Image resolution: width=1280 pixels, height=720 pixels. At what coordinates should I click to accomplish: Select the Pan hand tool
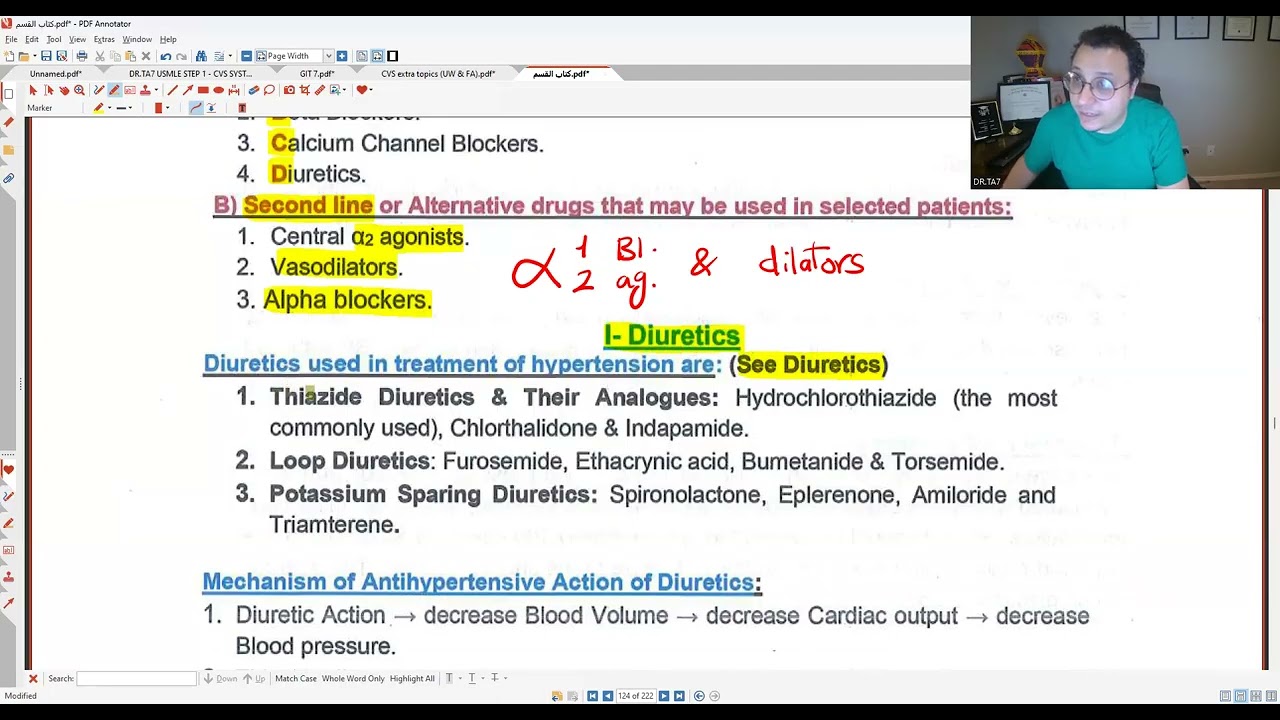coord(65,90)
